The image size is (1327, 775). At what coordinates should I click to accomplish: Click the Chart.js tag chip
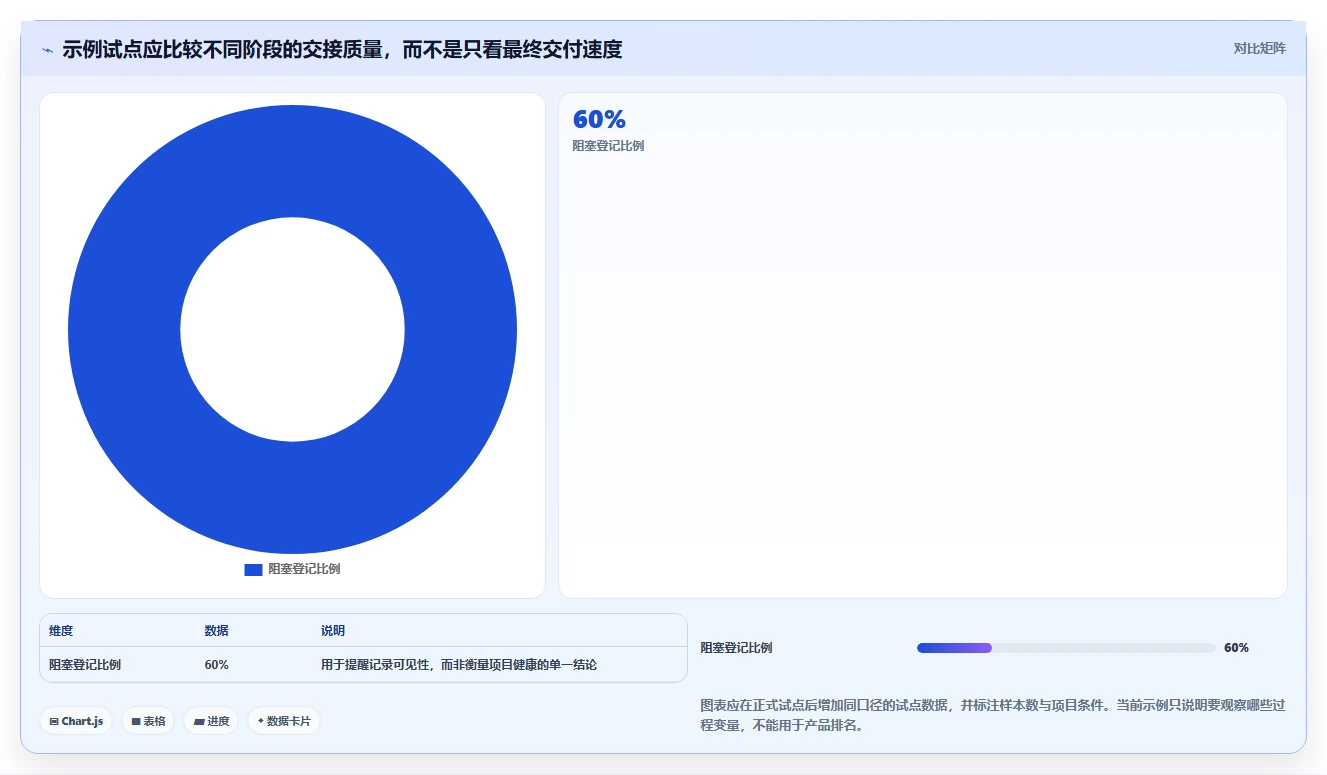(x=76, y=721)
